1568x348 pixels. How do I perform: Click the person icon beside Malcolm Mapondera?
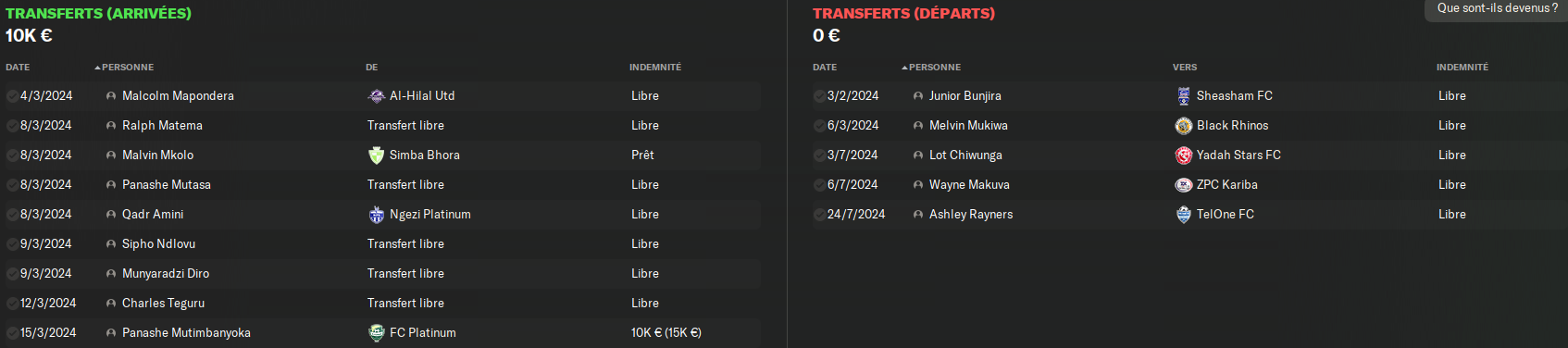tap(111, 96)
